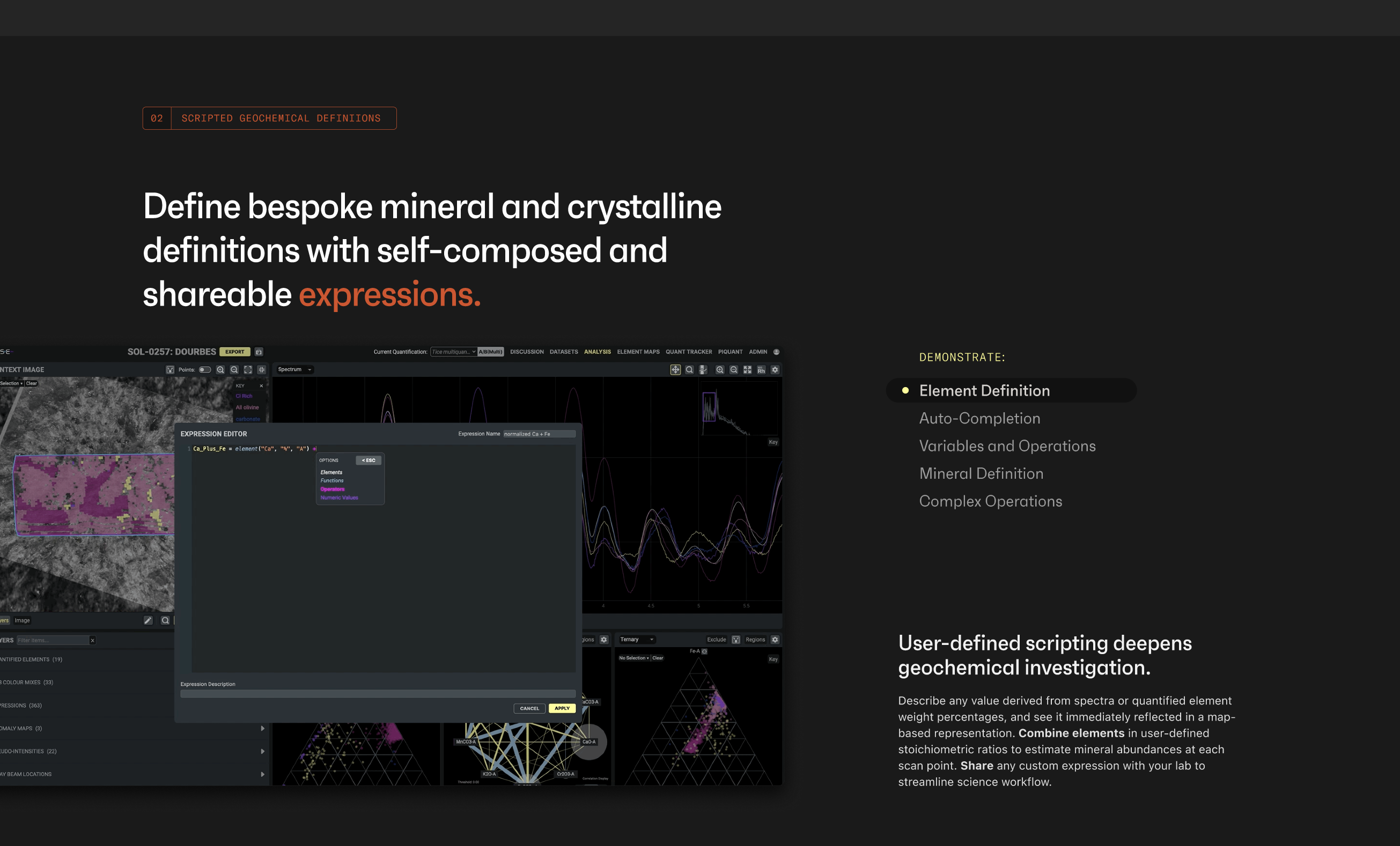Open the QUANT TRACKER tab

pyautogui.click(x=689, y=352)
